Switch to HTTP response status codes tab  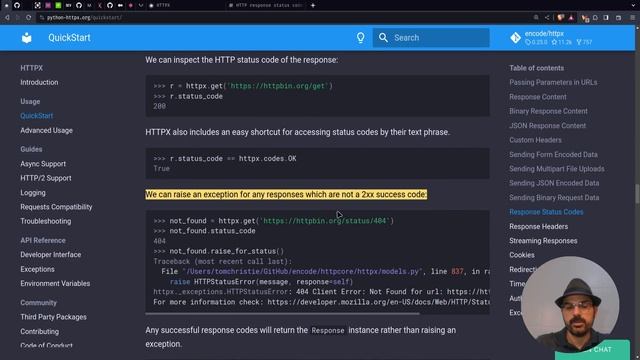[x=265, y=5]
